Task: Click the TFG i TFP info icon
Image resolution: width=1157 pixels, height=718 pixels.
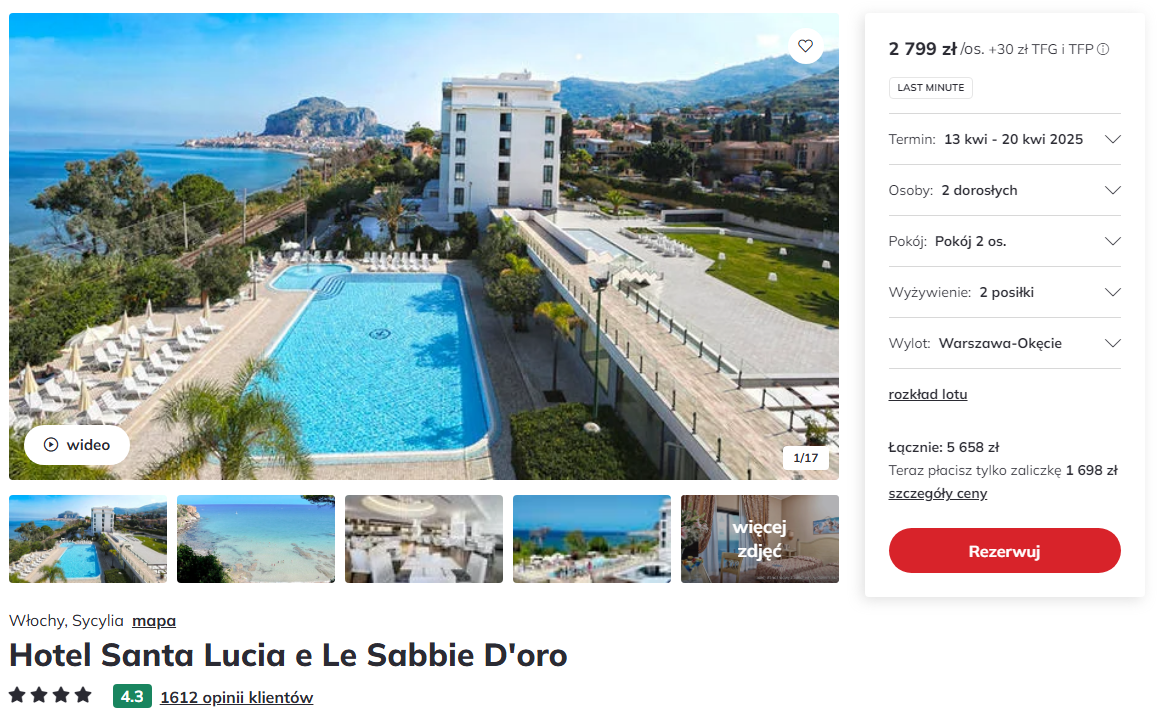Action: [1103, 49]
